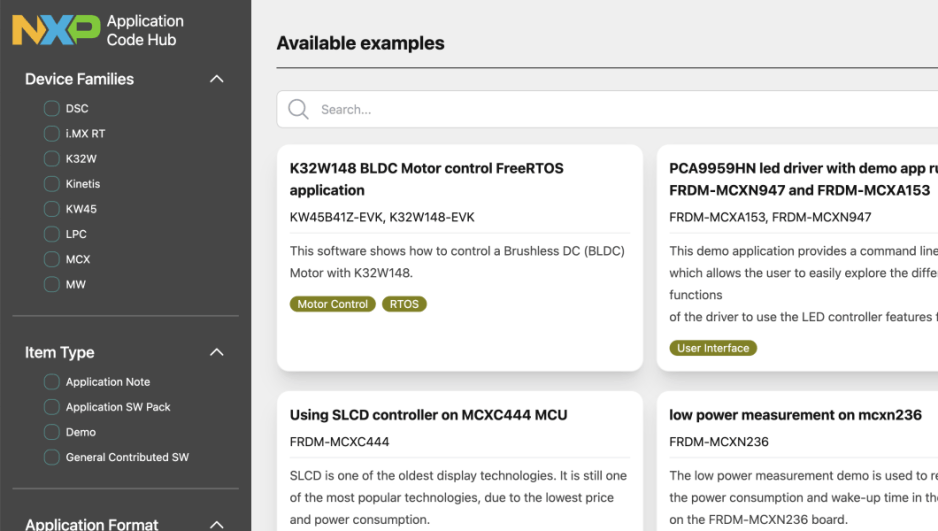
Task: Click the search magnifier icon
Action: point(298,109)
